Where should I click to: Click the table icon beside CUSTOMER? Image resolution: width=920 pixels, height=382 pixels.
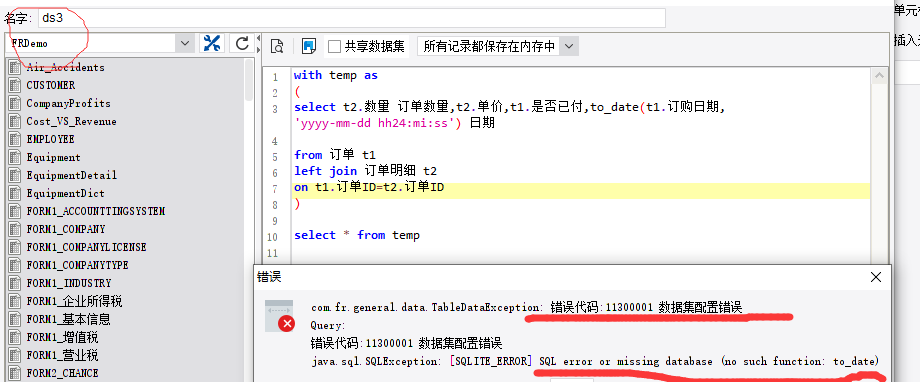(15, 85)
